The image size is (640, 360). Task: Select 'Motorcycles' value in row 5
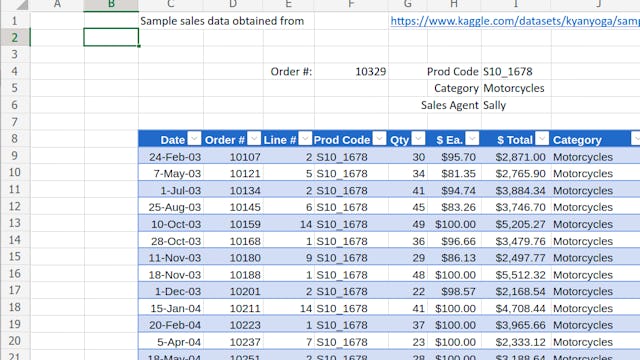(x=516, y=88)
